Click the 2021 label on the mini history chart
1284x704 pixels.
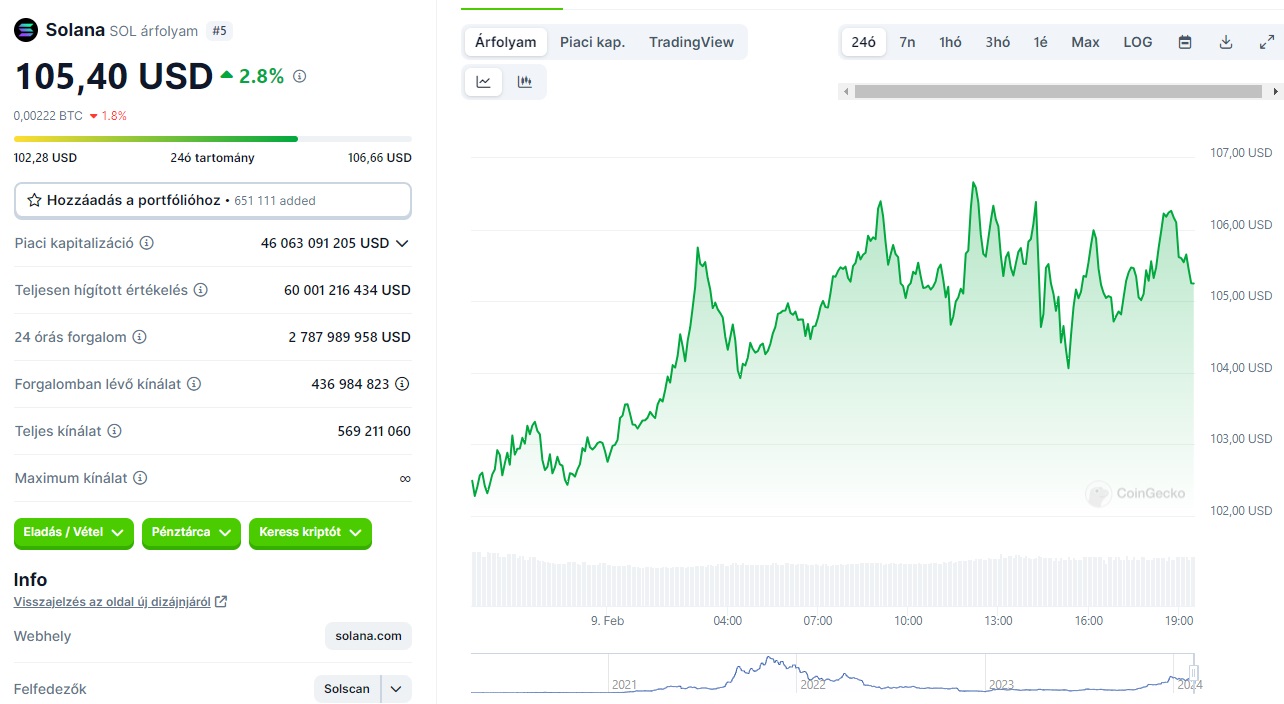point(624,685)
